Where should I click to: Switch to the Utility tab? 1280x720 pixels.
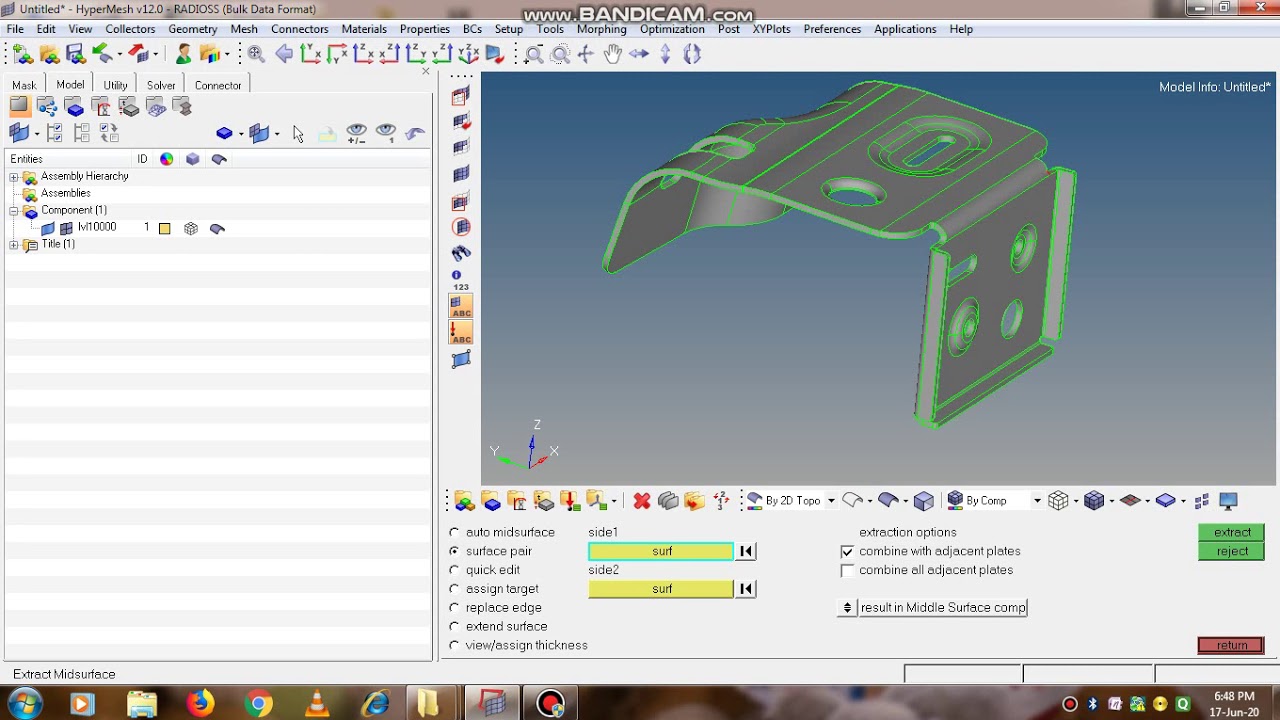(x=115, y=85)
